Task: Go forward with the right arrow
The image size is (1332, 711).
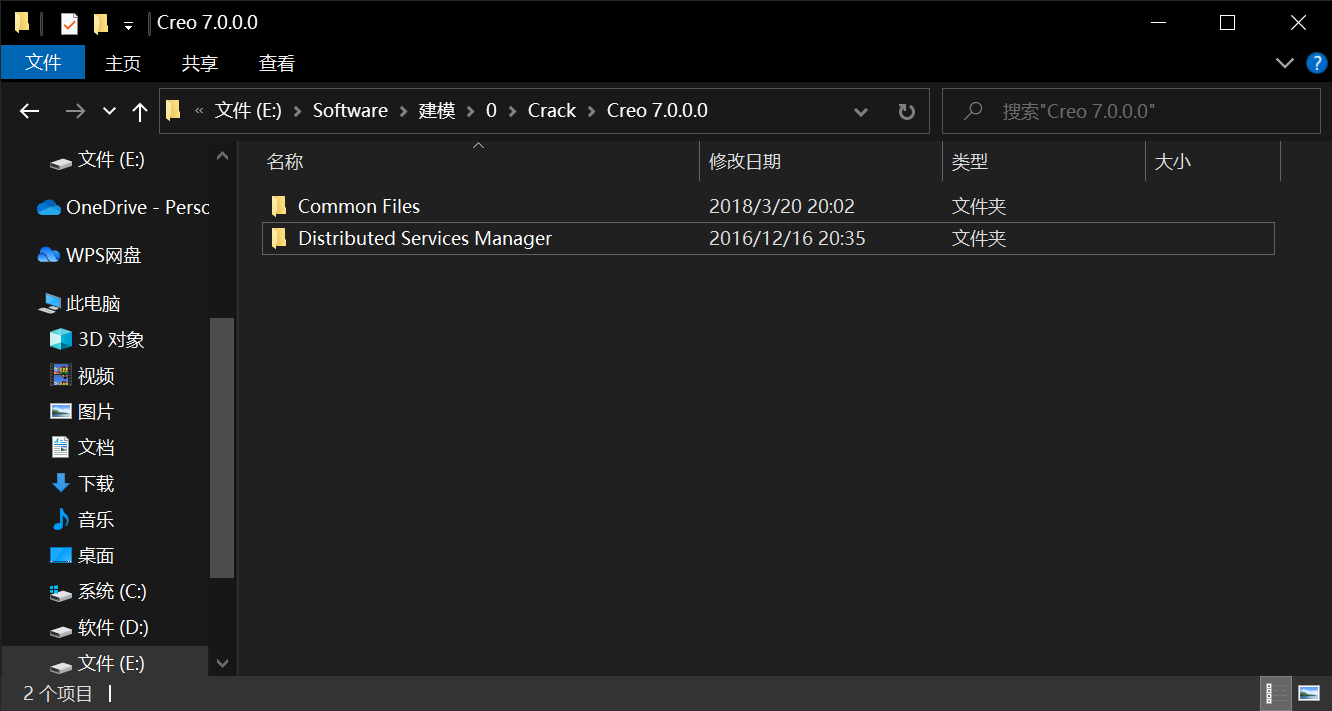Action: pyautogui.click(x=75, y=111)
